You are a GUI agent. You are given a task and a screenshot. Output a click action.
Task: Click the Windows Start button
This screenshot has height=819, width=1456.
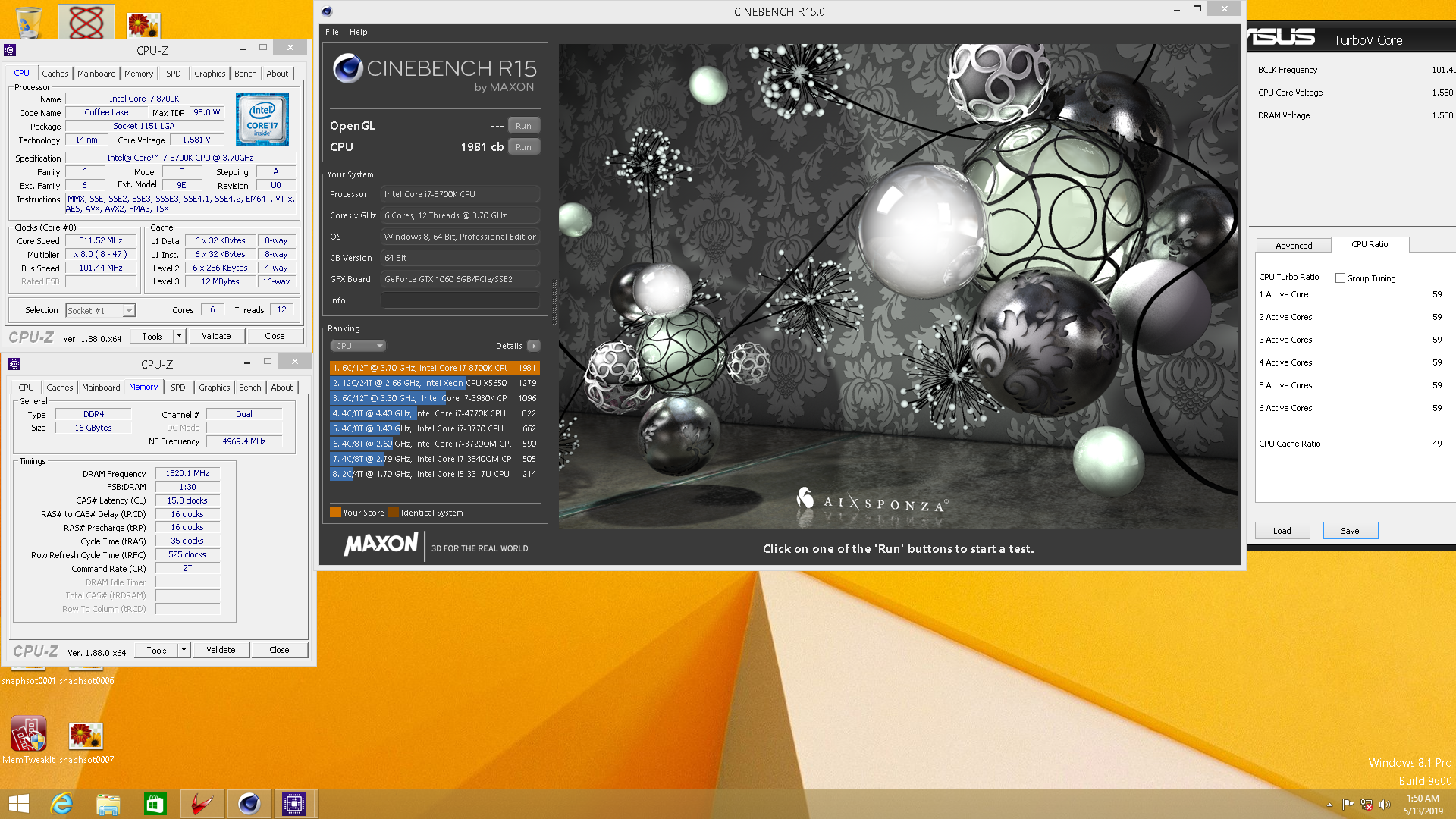coord(19,804)
